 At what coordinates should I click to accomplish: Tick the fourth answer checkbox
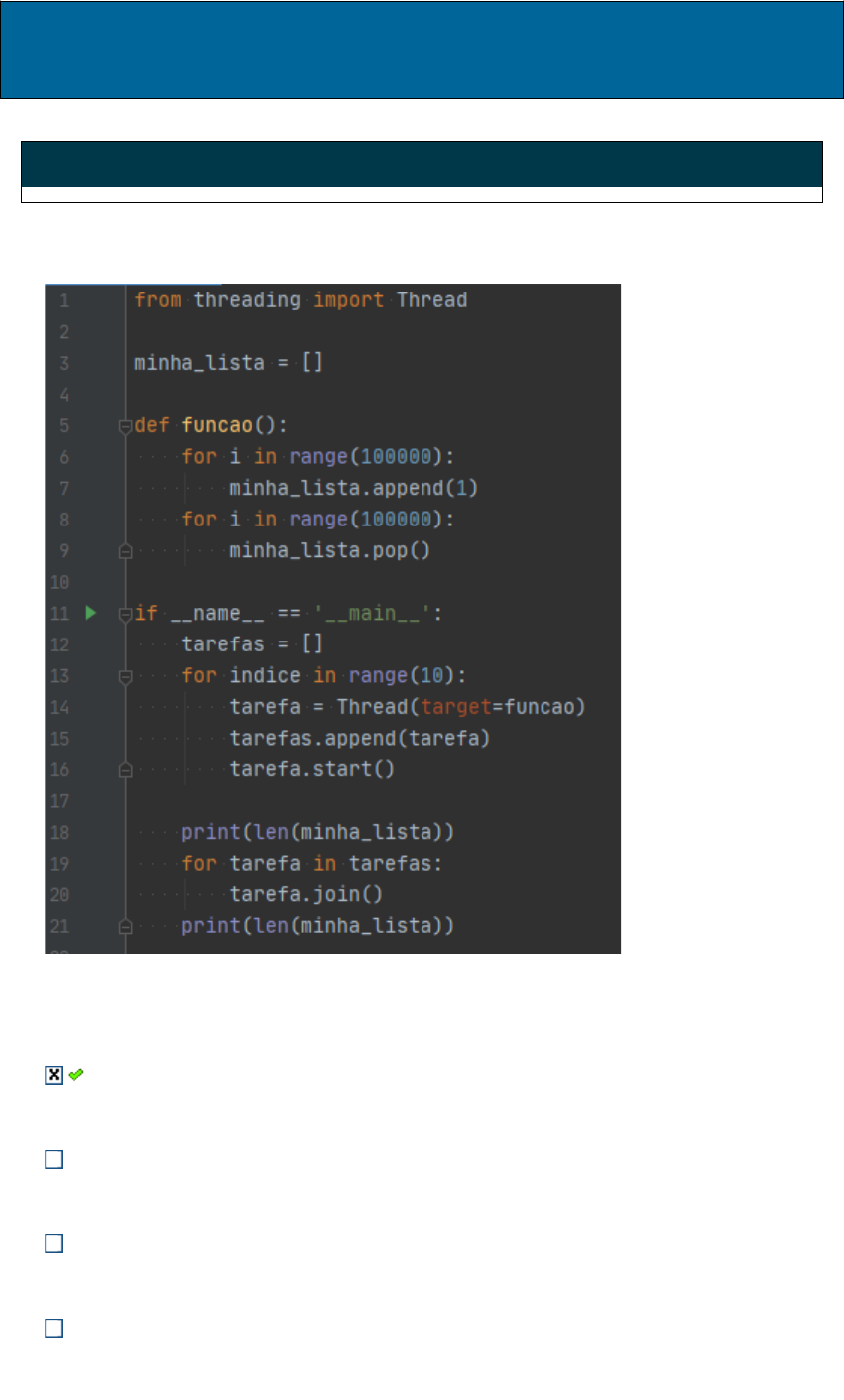click(54, 1329)
